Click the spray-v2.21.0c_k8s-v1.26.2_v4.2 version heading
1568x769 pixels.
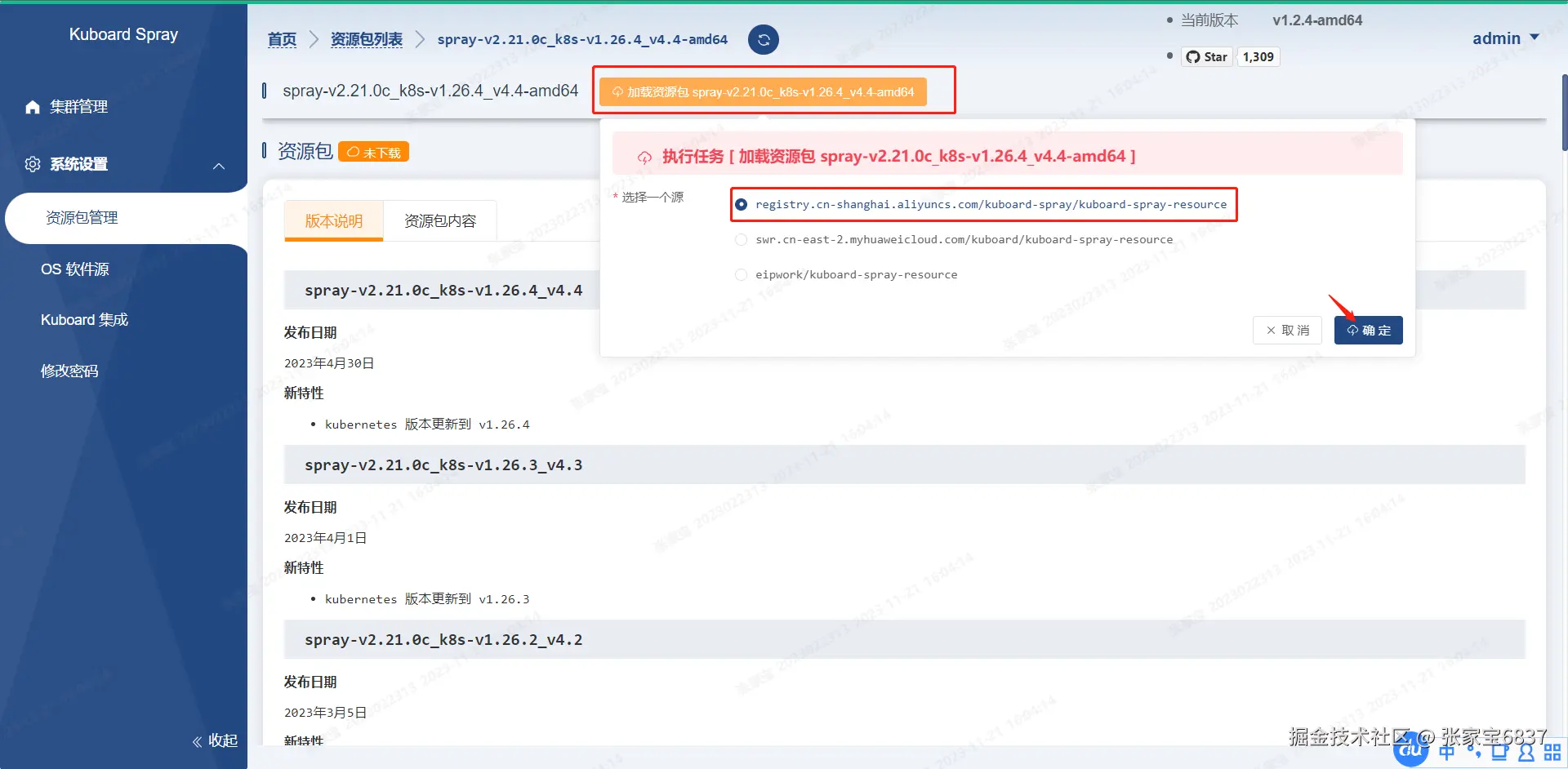coord(443,639)
